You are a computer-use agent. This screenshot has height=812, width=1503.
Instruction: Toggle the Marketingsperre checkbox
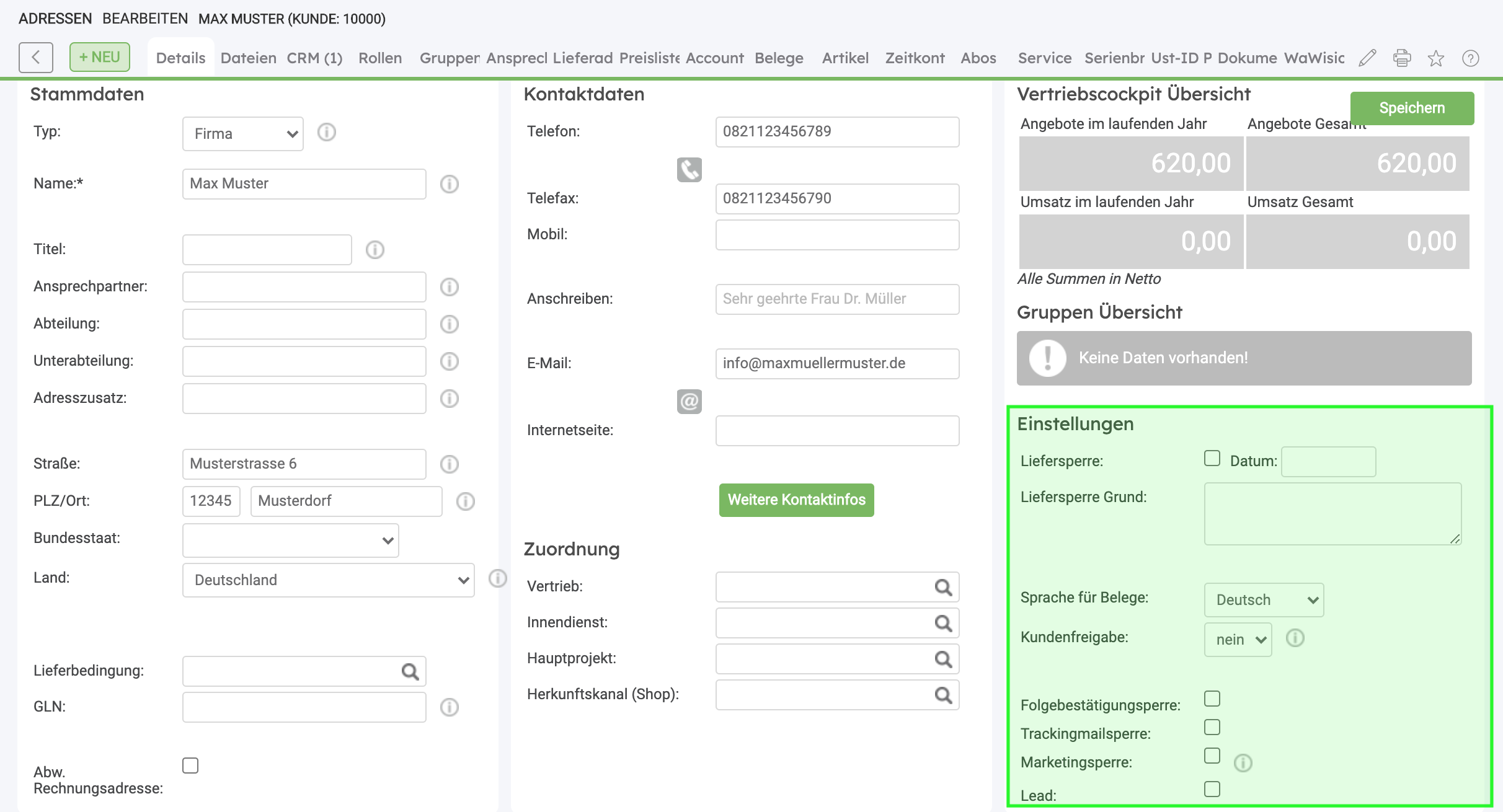coord(1212,756)
